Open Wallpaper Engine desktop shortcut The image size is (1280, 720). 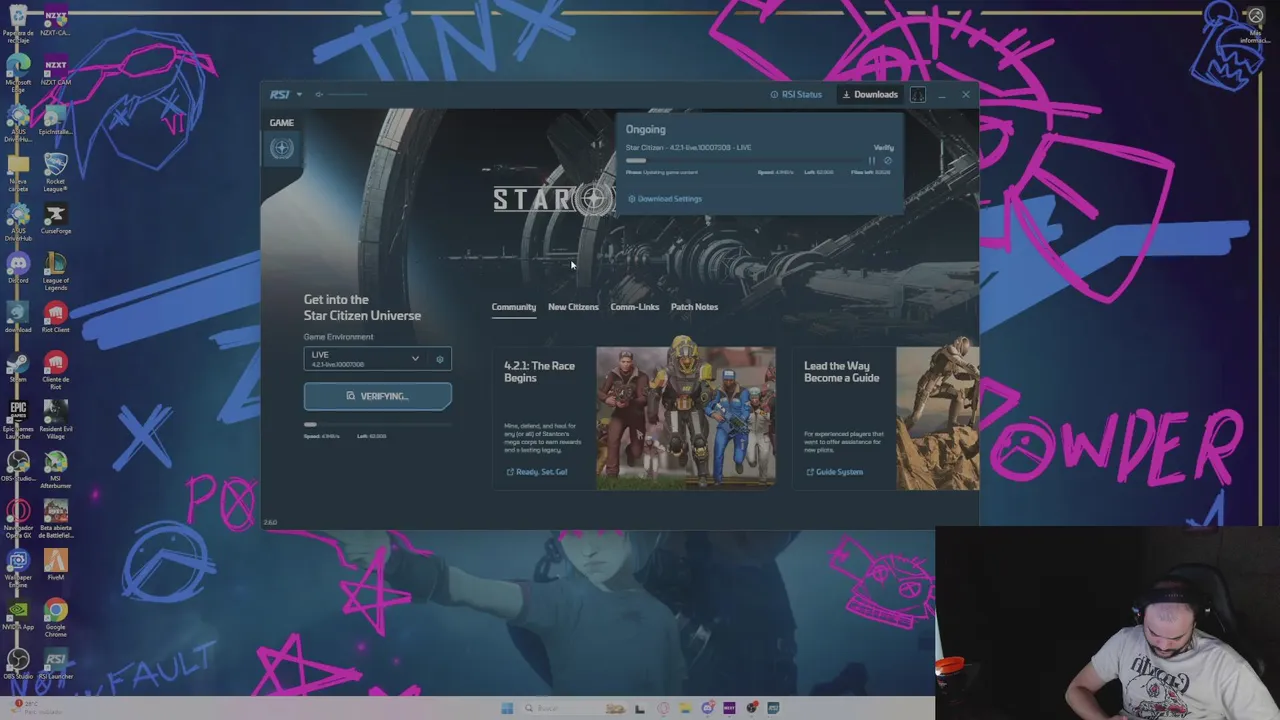(18, 566)
